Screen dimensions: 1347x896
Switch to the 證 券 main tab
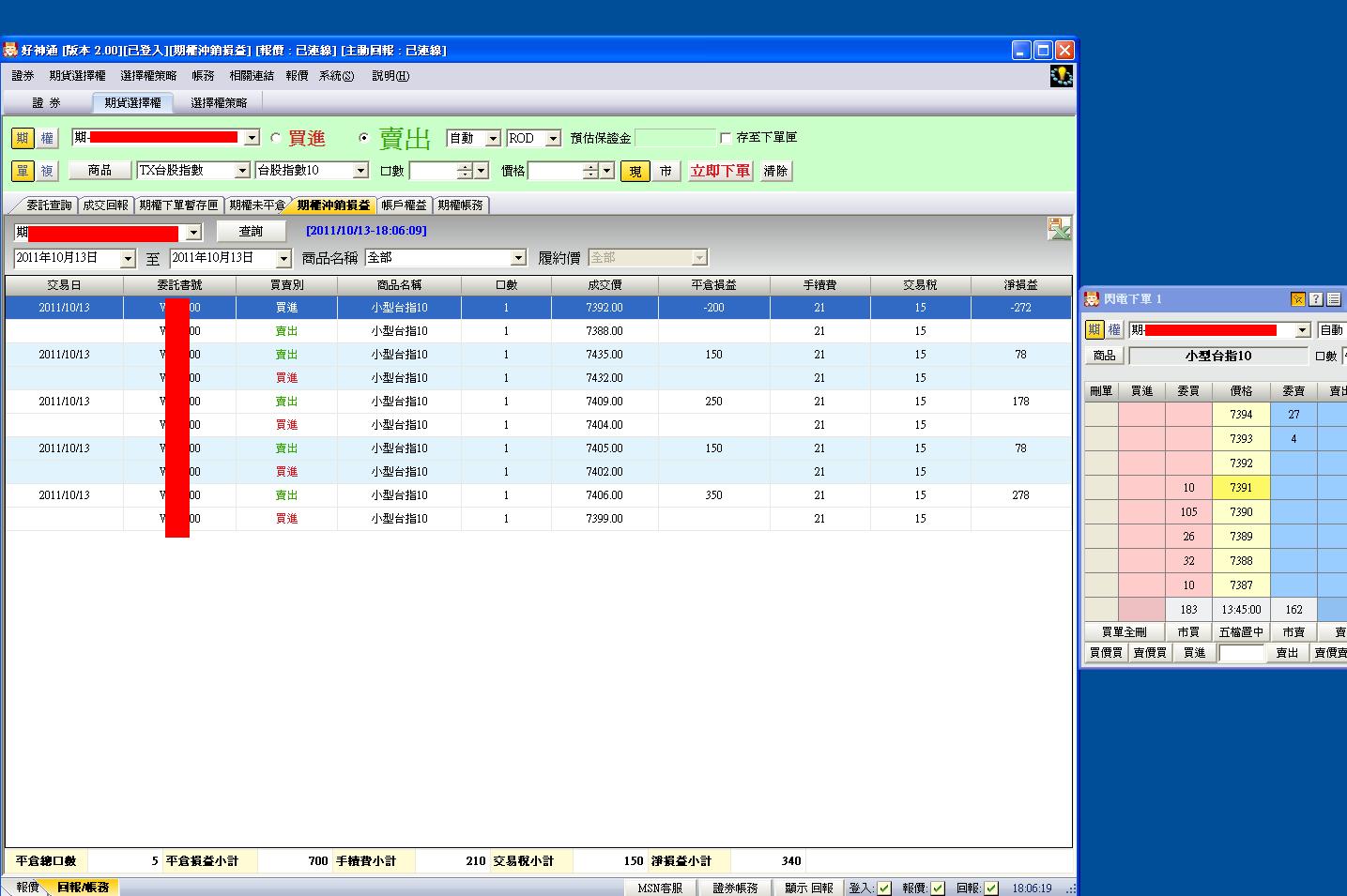(x=46, y=103)
